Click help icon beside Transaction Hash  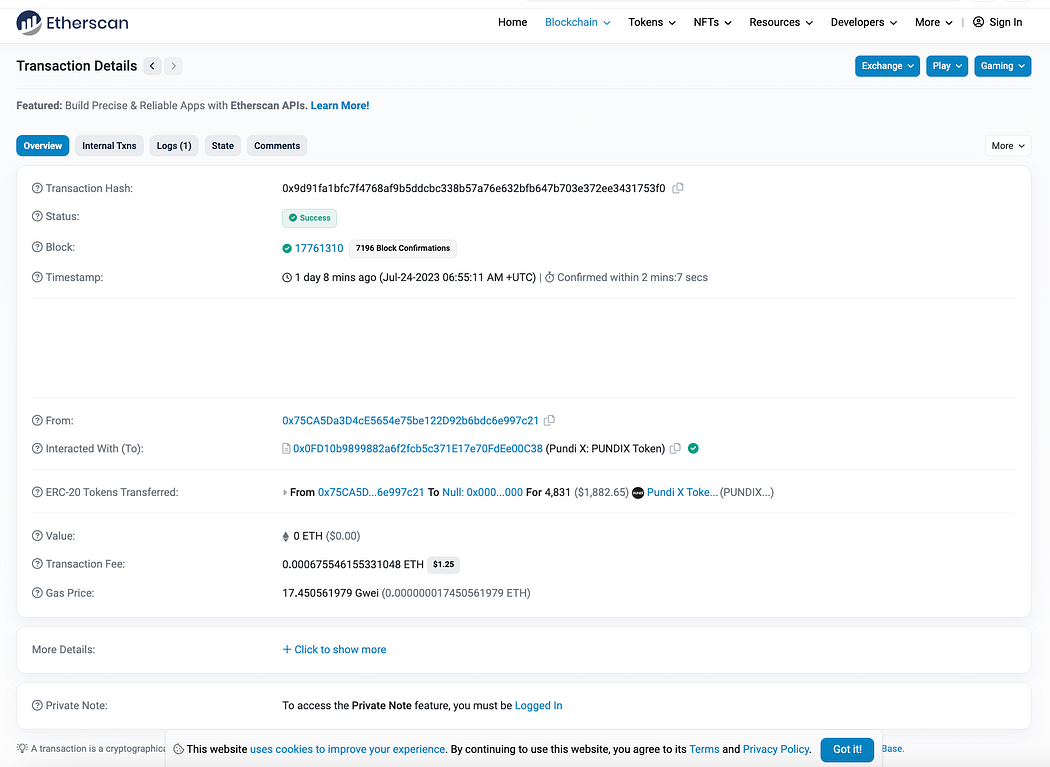click(x=37, y=188)
